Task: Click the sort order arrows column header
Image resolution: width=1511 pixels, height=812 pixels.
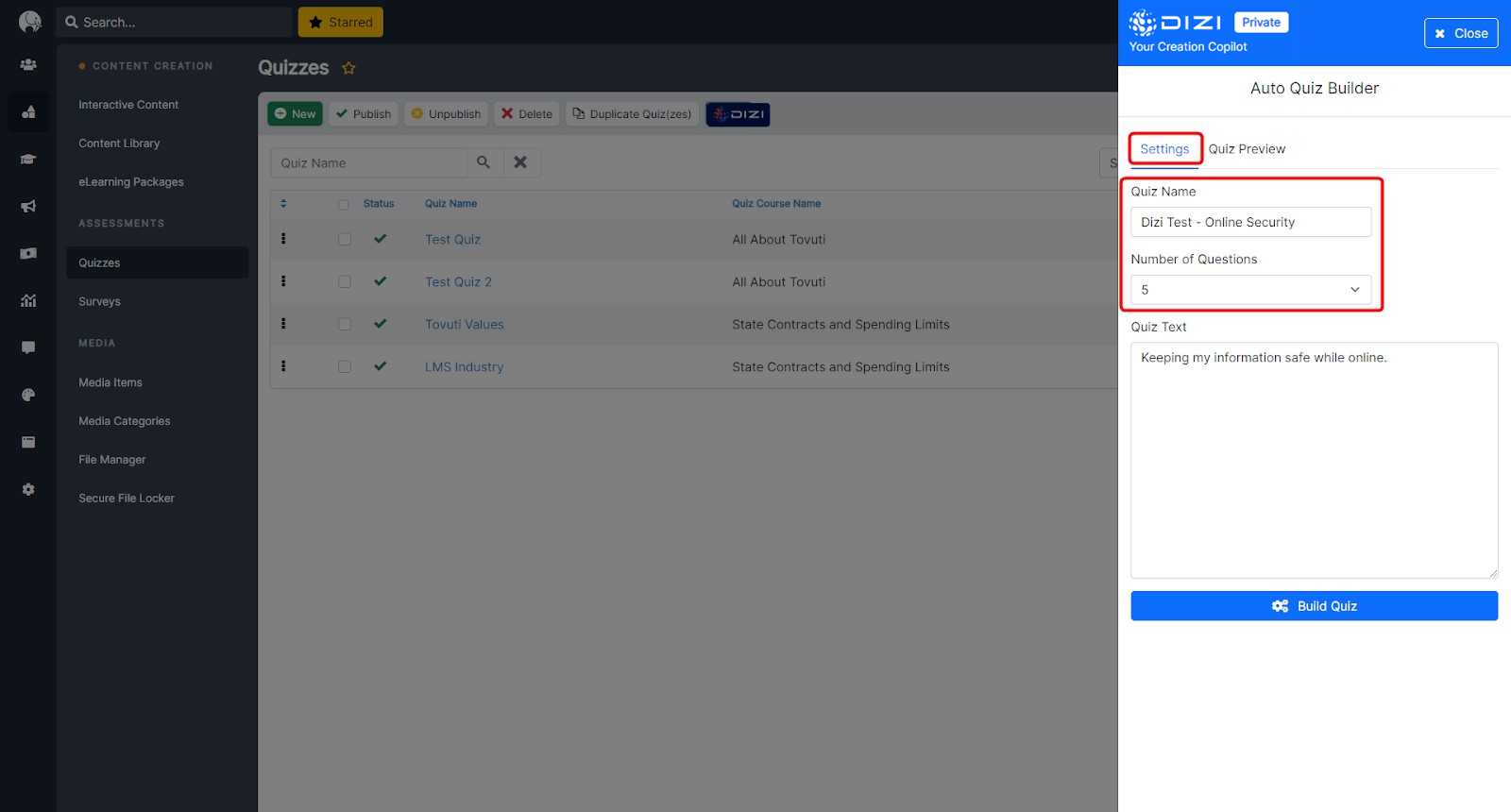Action: [283, 203]
